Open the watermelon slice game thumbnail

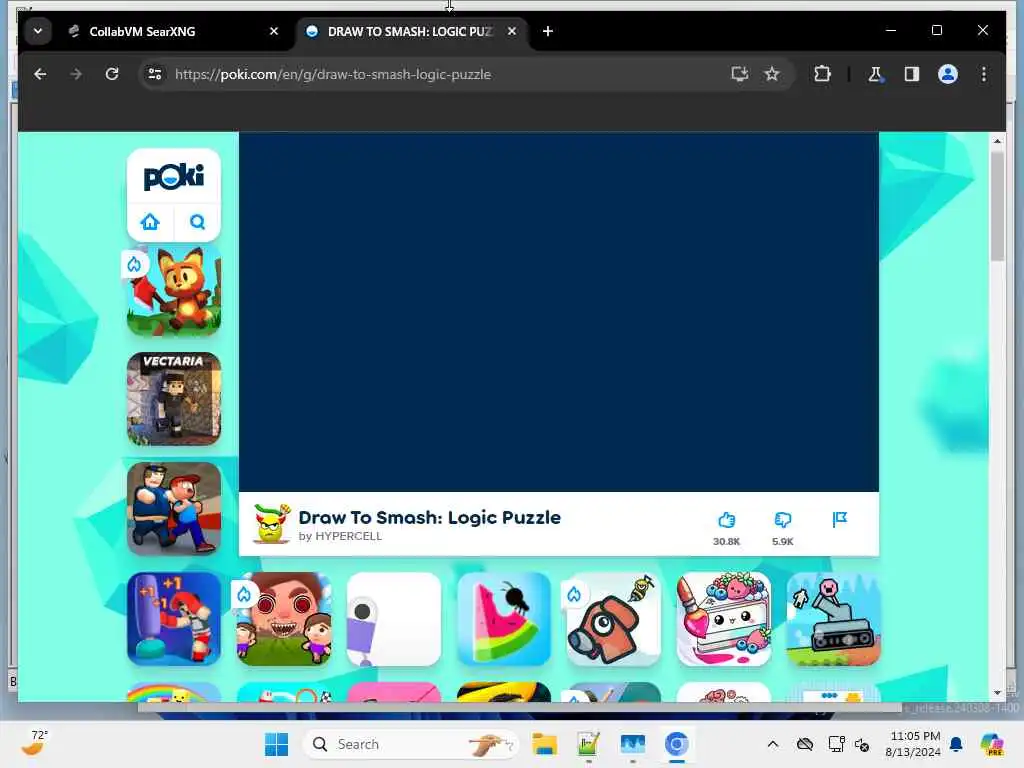(x=504, y=619)
